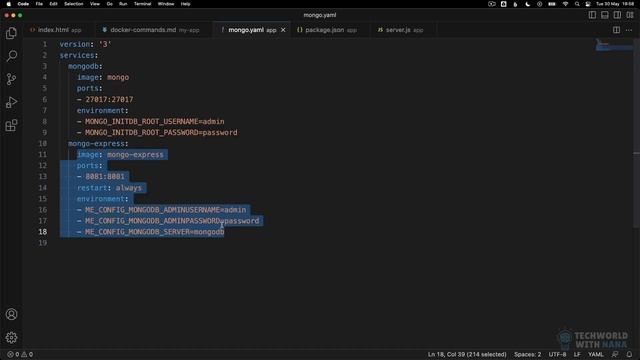Open the Accounts menu icon

point(11,314)
